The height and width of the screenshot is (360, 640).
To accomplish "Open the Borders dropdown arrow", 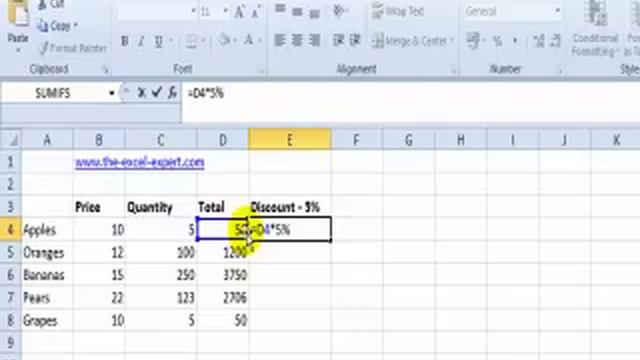I will click(203, 41).
